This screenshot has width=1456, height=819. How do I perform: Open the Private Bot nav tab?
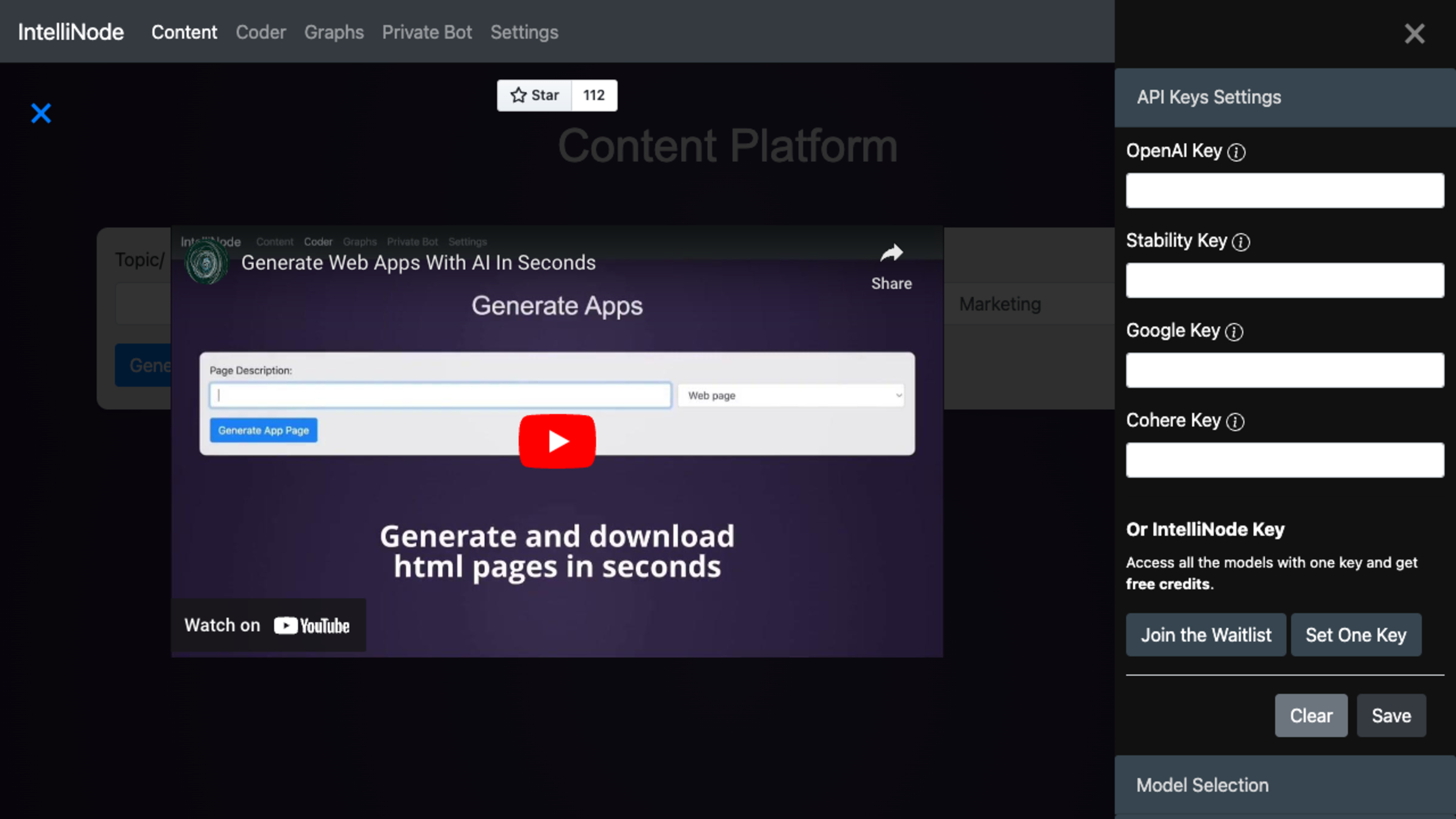click(x=427, y=32)
